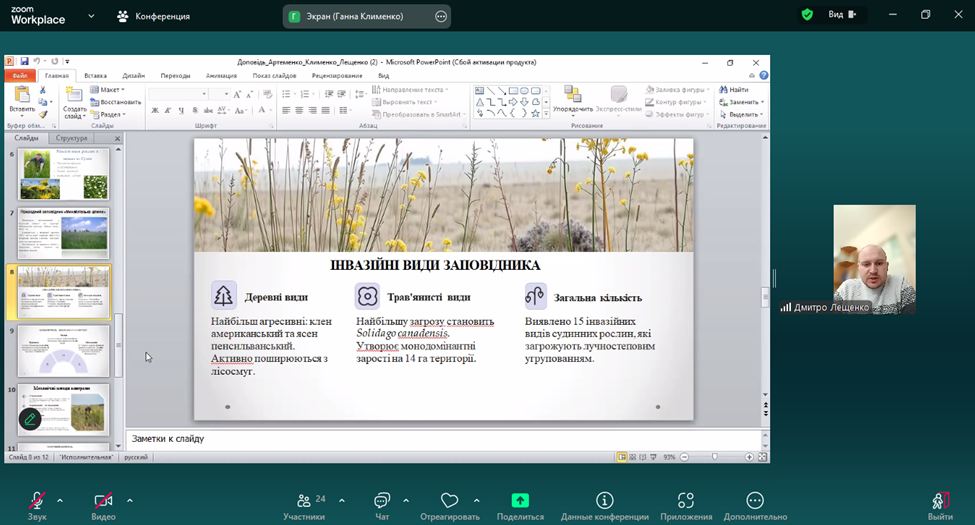Toggle left text alignment
This screenshot has width=975, height=525.
point(286,110)
